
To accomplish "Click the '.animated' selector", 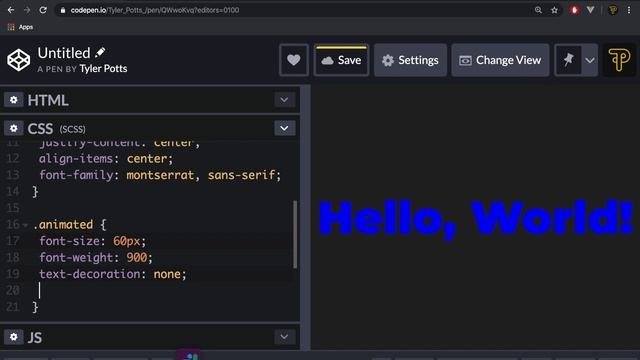I will coord(63,224).
